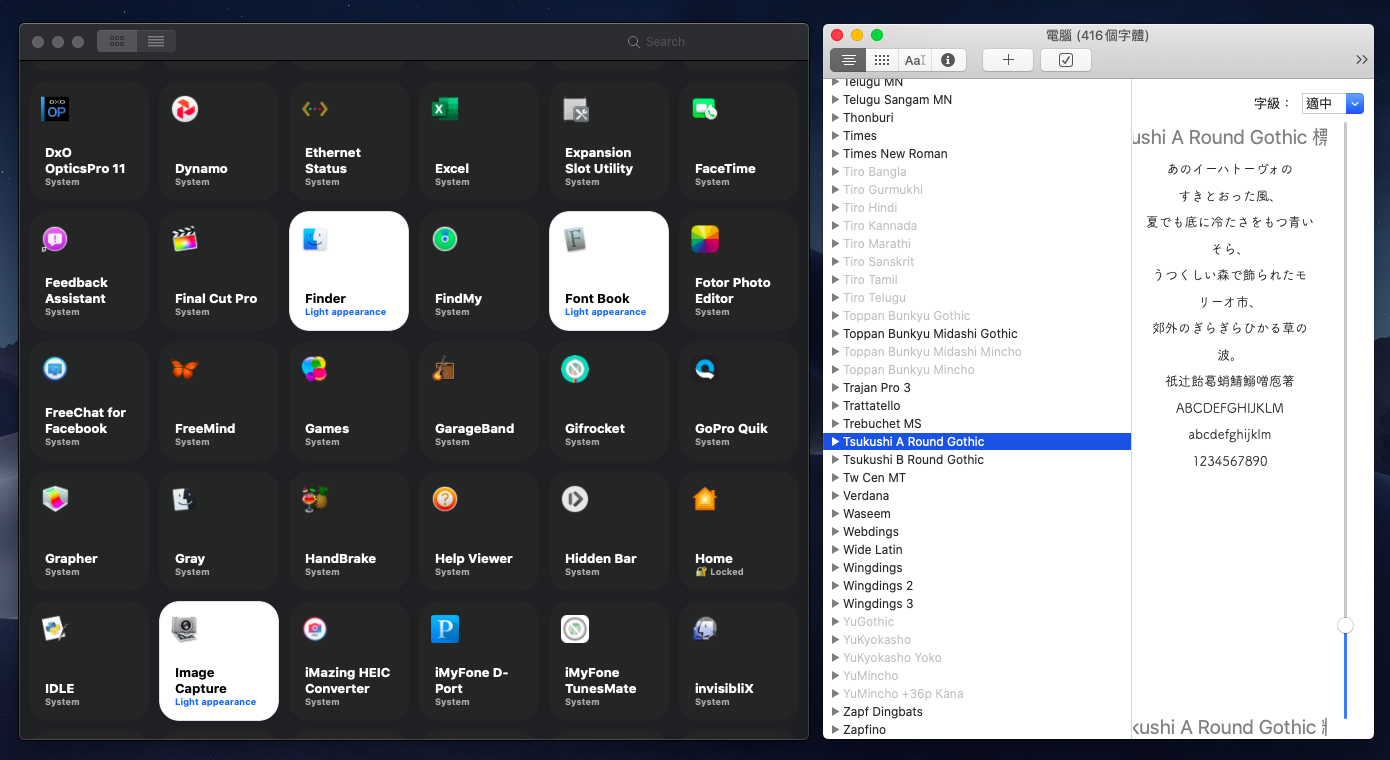Select the iMazing HEIC Converter icon
Viewport: 1390px width, 760px height.
(315, 628)
